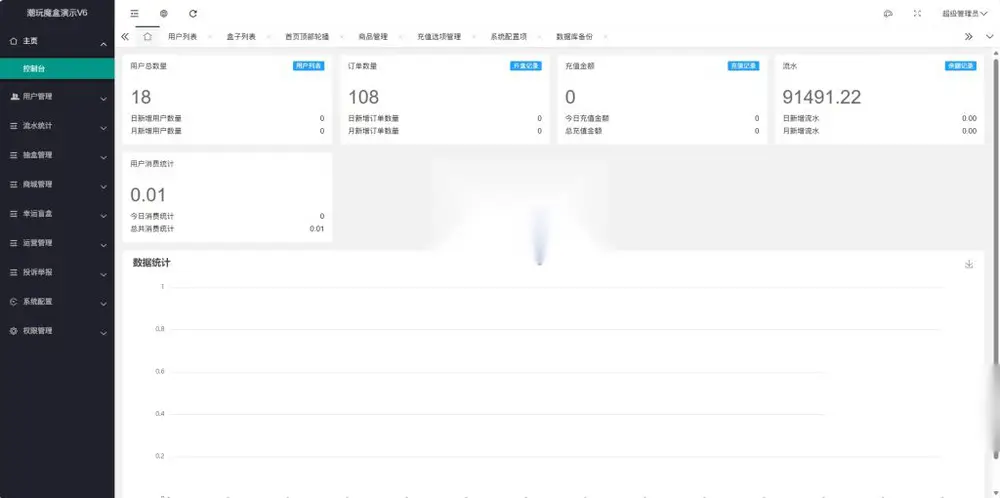Go to the home tab icon

tap(147, 36)
